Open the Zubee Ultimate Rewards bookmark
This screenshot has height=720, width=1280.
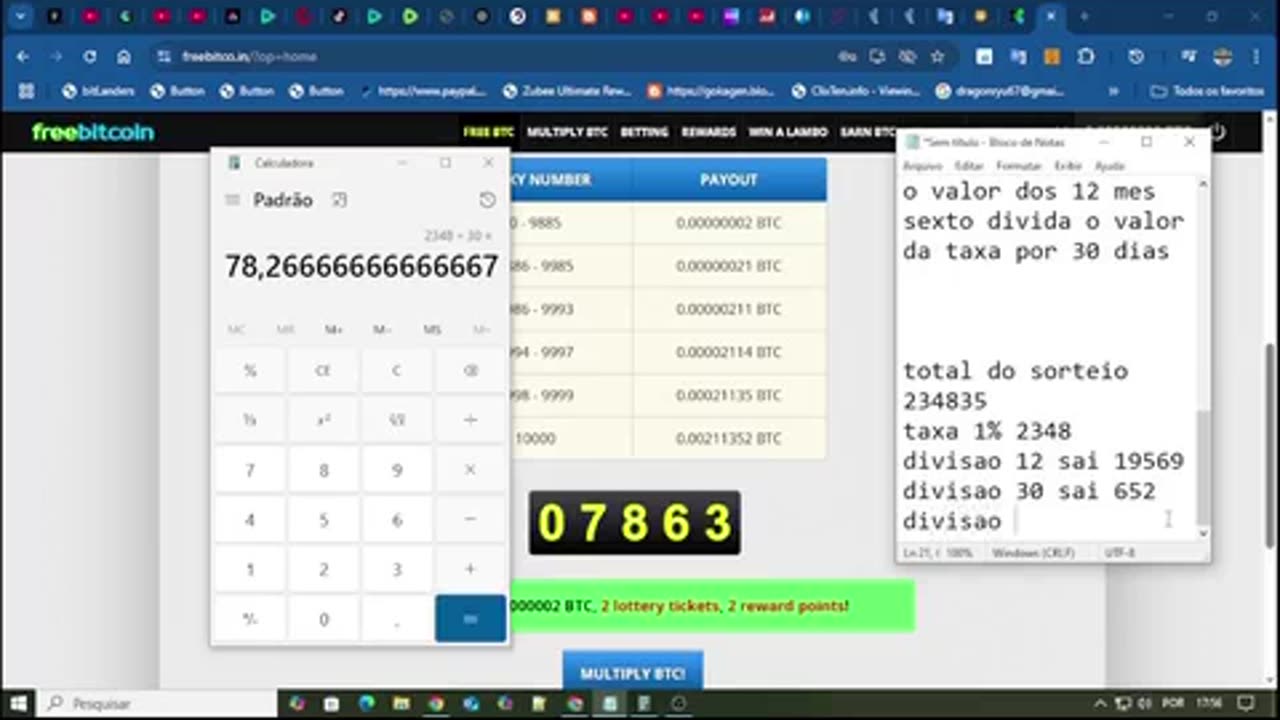(x=568, y=91)
